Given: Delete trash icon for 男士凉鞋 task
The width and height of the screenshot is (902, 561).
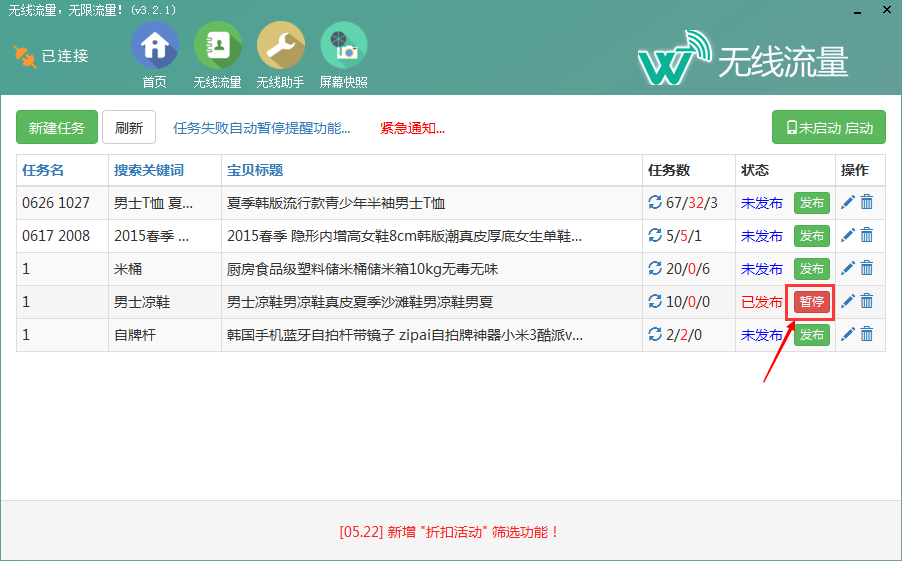Looking at the screenshot, I should click(x=867, y=301).
